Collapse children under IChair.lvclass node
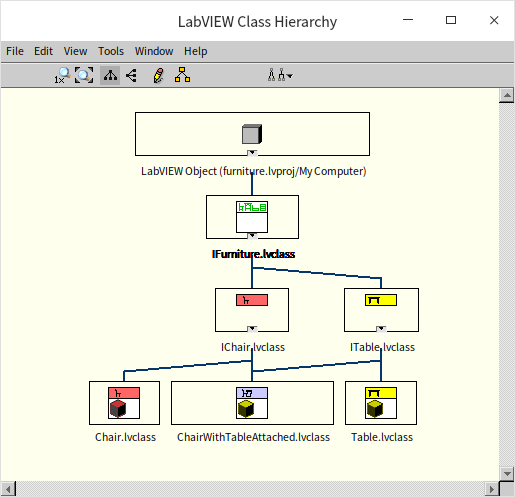This screenshot has width=515, height=497. tap(252, 329)
